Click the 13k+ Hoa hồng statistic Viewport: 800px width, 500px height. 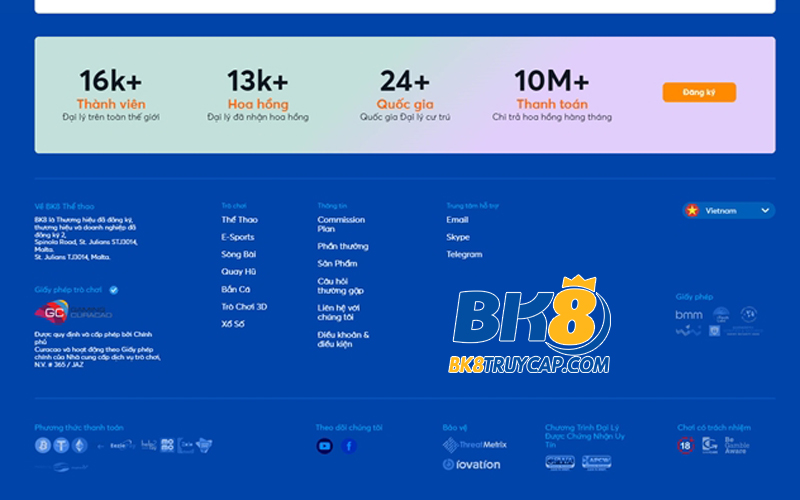(x=258, y=95)
